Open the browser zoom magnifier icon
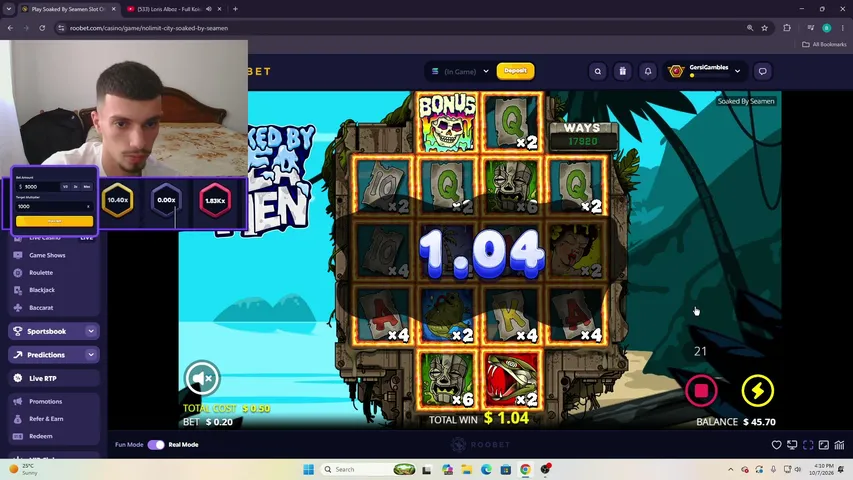The width and height of the screenshot is (853, 480). pyautogui.click(x=750, y=28)
